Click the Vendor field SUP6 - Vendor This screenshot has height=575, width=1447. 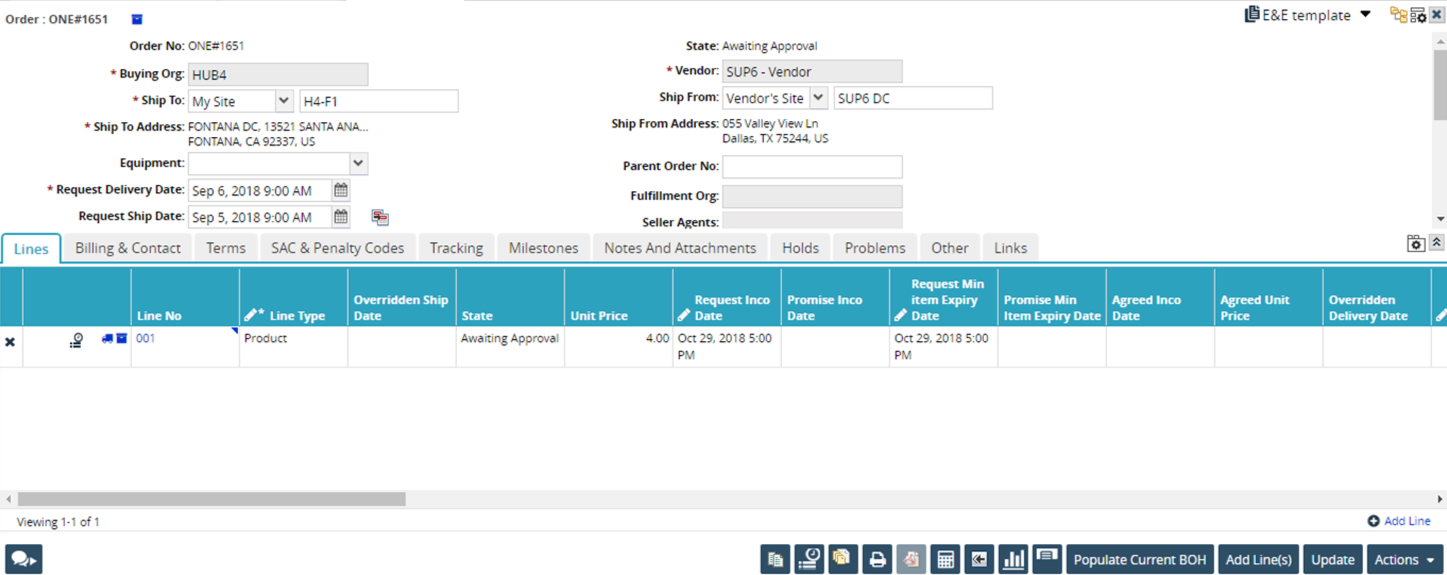(x=812, y=72)
